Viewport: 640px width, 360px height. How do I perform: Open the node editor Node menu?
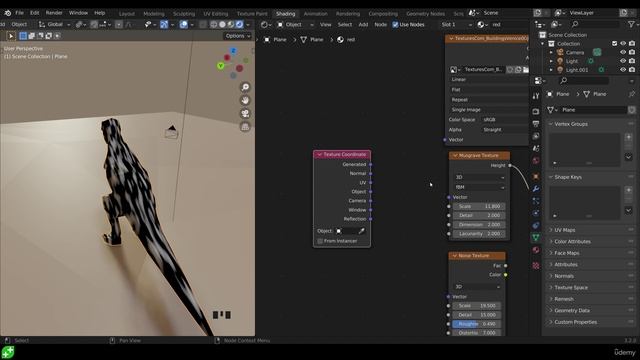point(380,24)
